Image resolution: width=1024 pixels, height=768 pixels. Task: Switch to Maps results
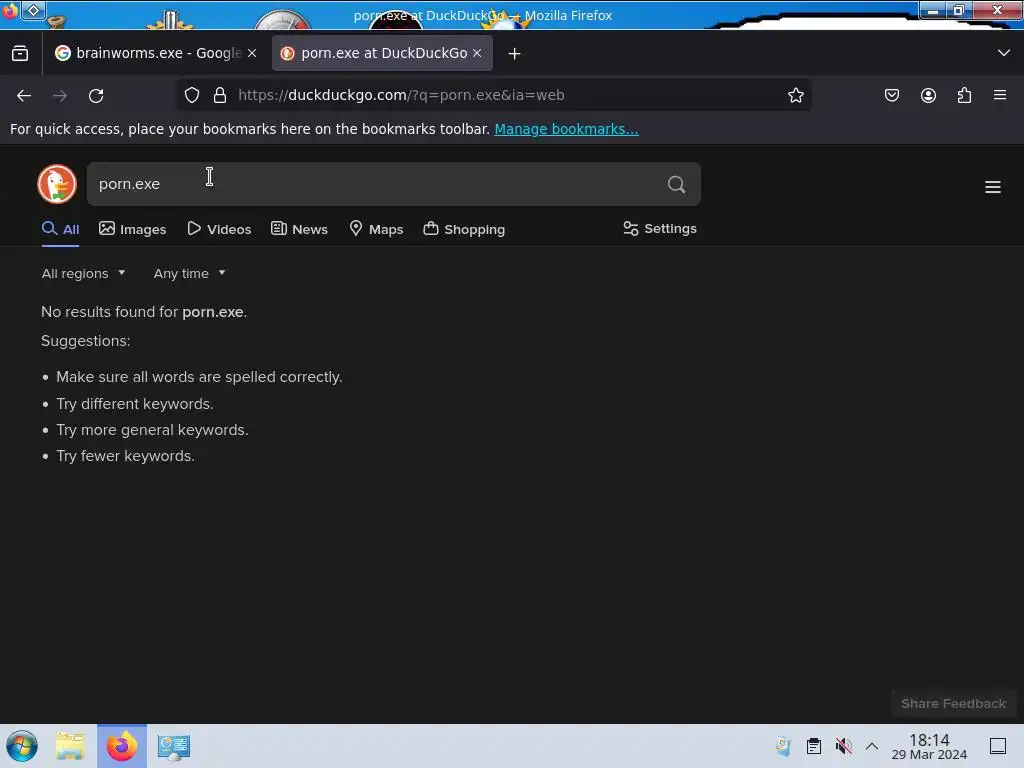pos(376,229)
